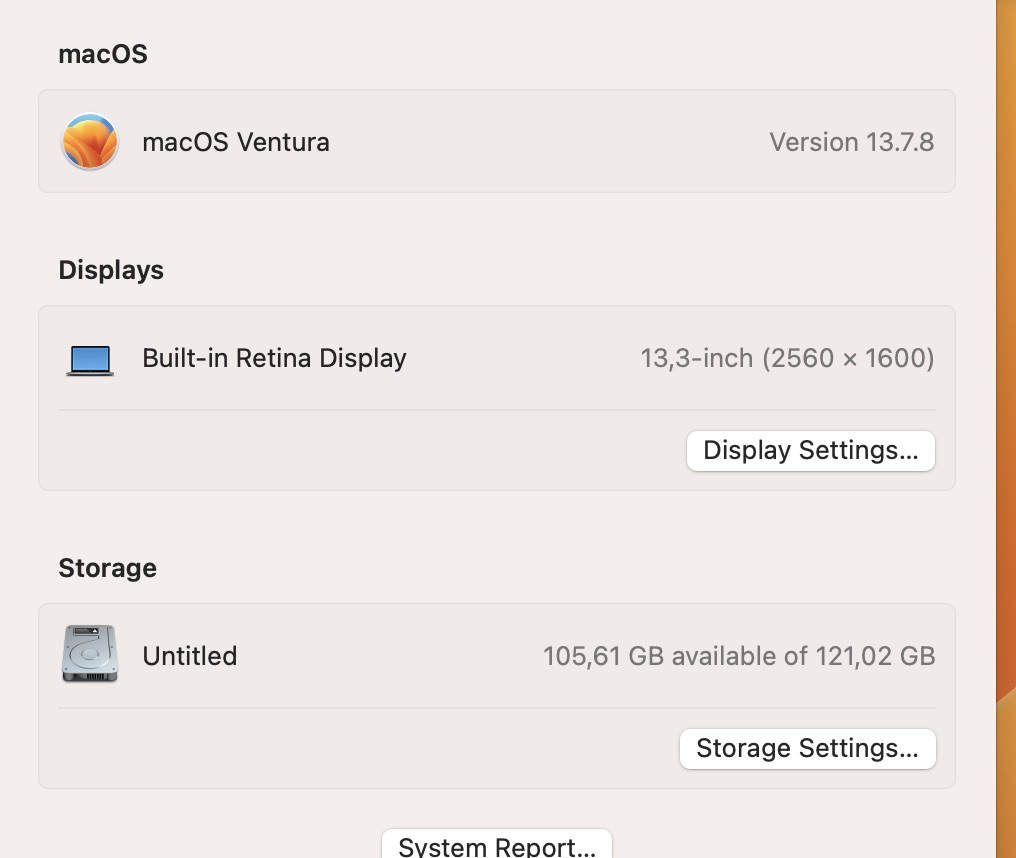
Task: Select the Built-in Retina Display row
Action: 497,357
